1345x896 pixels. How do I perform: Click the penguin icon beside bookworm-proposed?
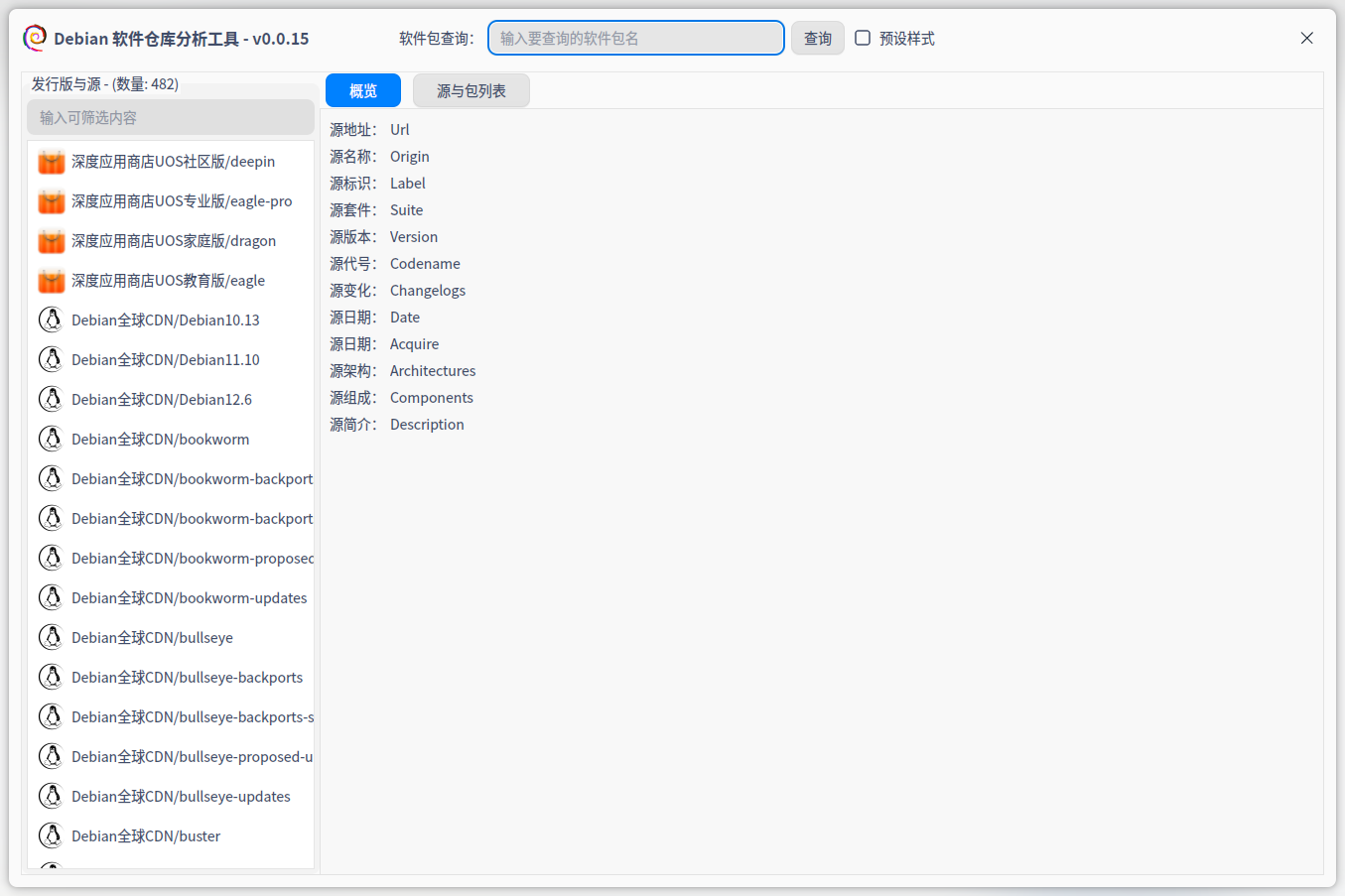coord(51,558)
